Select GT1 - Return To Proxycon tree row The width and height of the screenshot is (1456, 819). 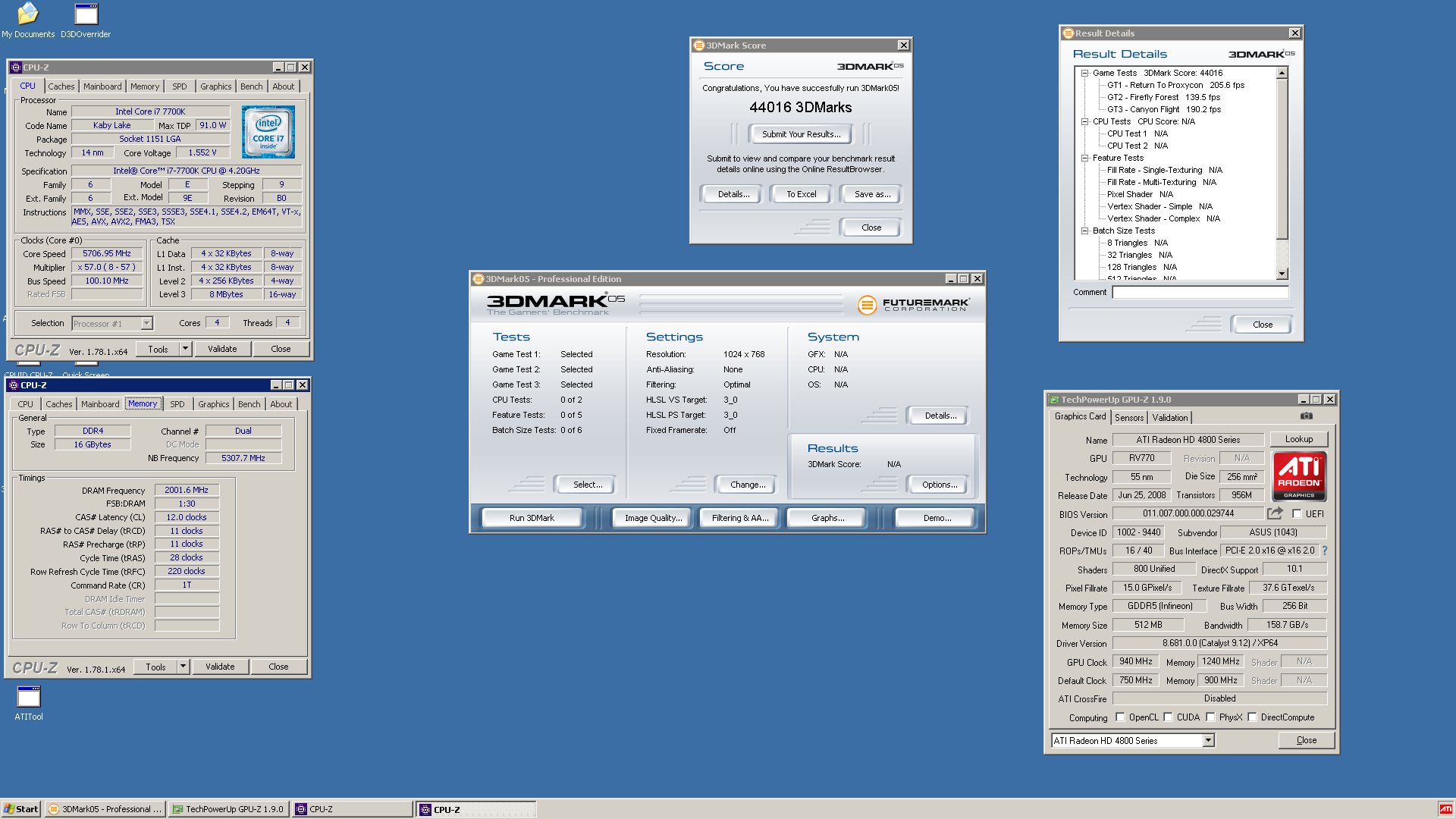click(1175, 86)
